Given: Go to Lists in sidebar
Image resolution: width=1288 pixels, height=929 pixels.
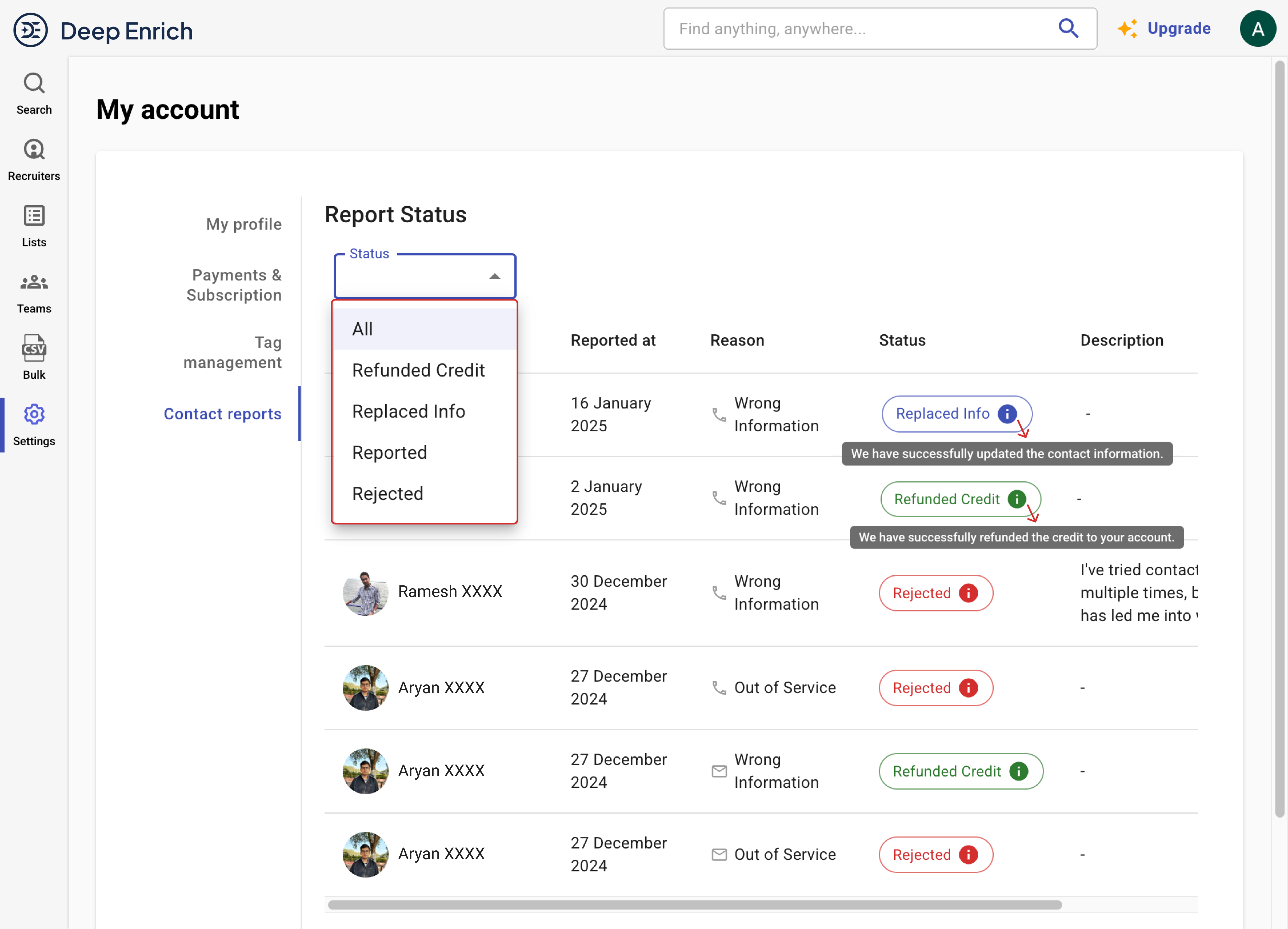Looking at the screenshot, I should pyautogui.click(x=34, y=216).
